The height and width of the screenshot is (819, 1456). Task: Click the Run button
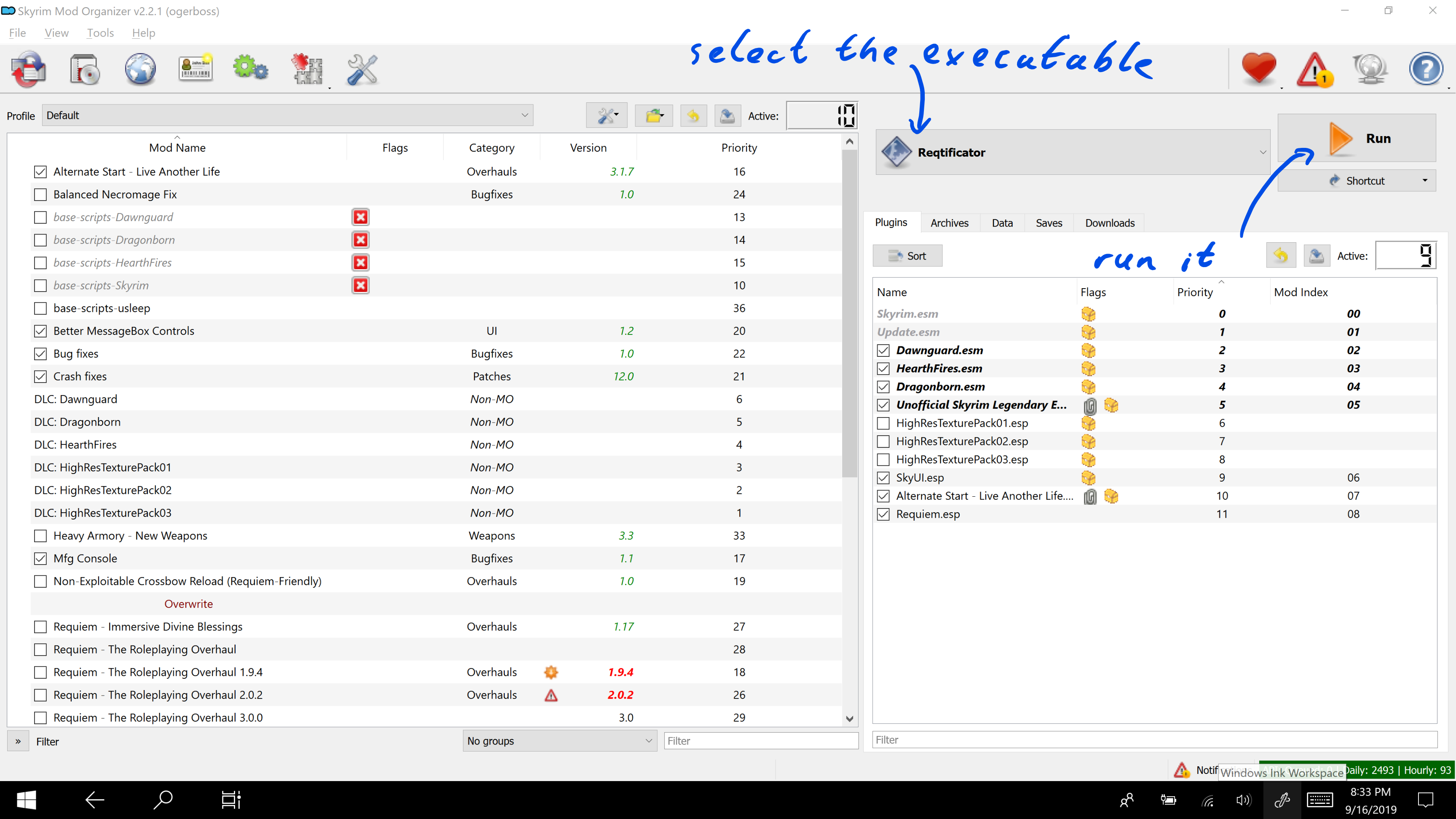[x=1357, y=139]
